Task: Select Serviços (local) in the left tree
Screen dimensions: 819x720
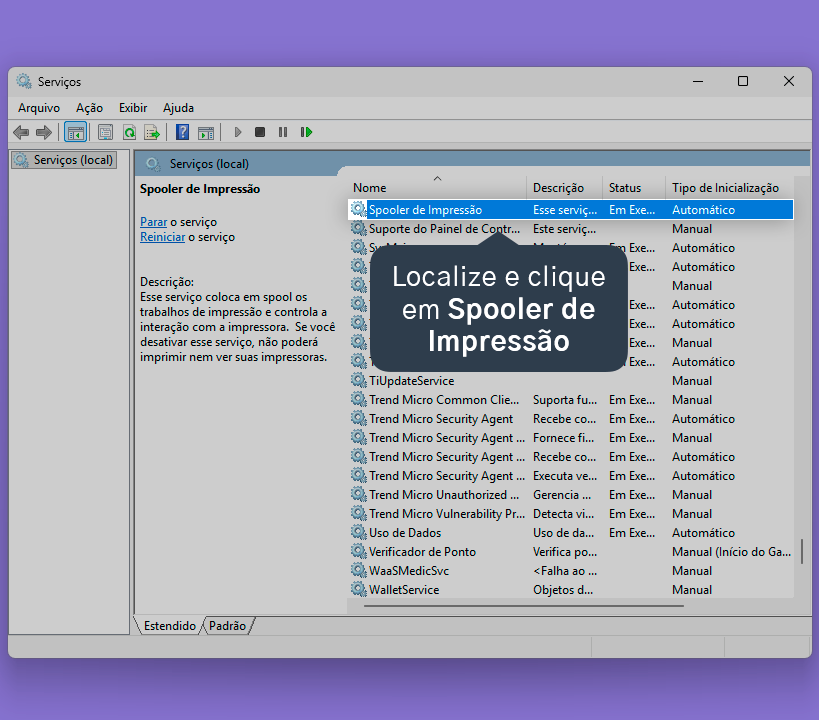Action: point(64,160)
